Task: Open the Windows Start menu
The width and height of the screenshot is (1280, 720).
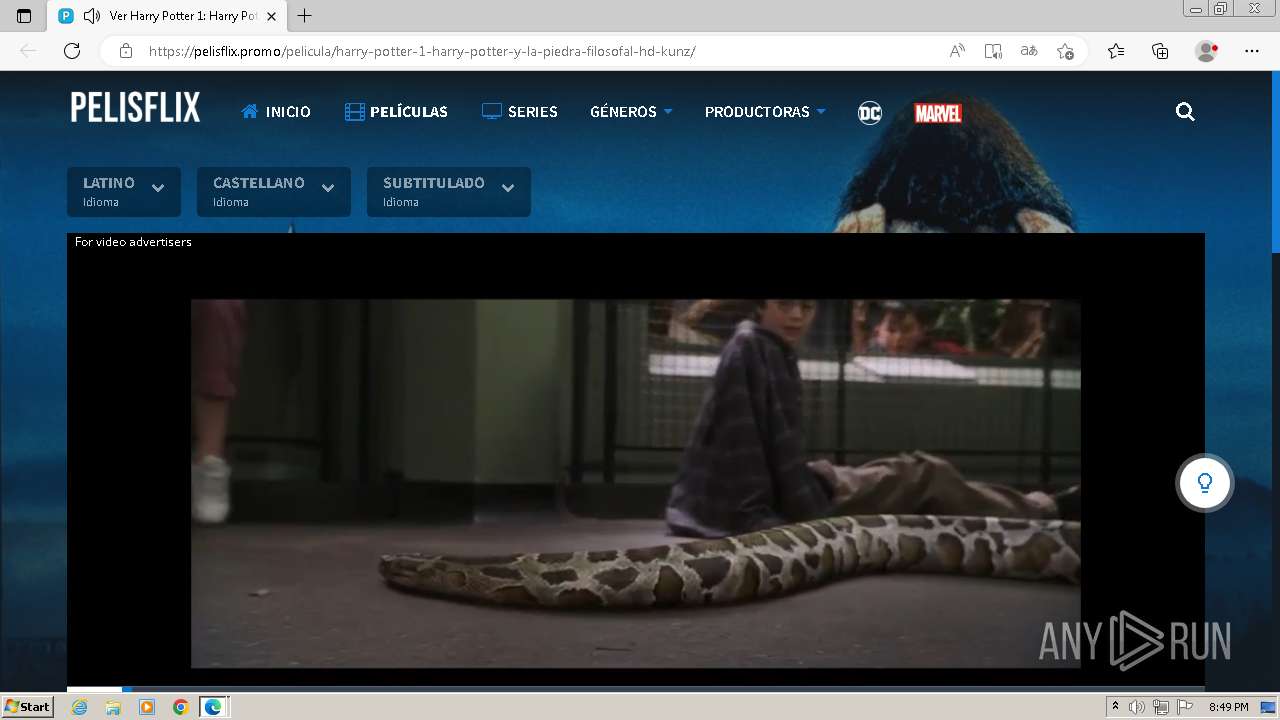Action: click(27, 707)
